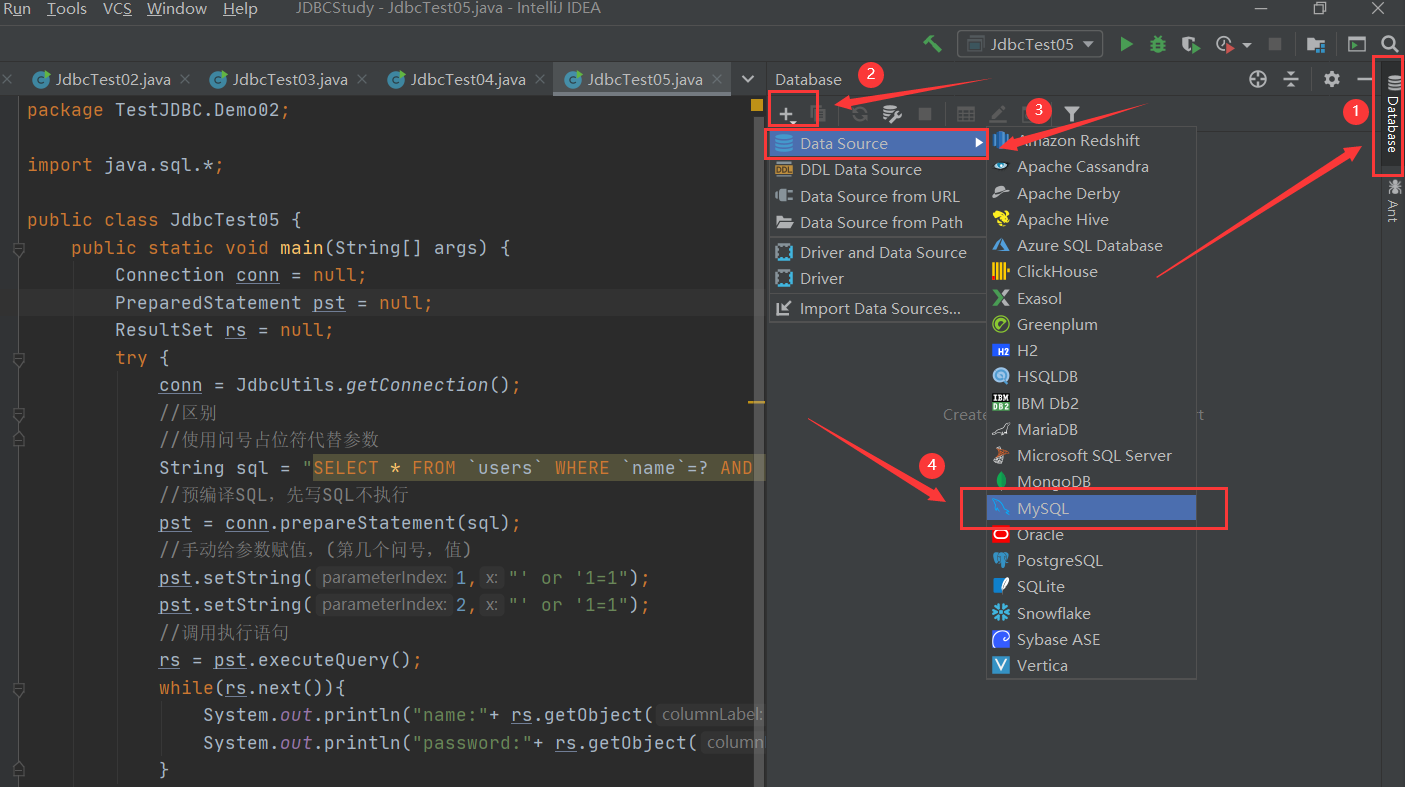
Task: Show hidden editor tabs chevron
Action: [747, 79]
